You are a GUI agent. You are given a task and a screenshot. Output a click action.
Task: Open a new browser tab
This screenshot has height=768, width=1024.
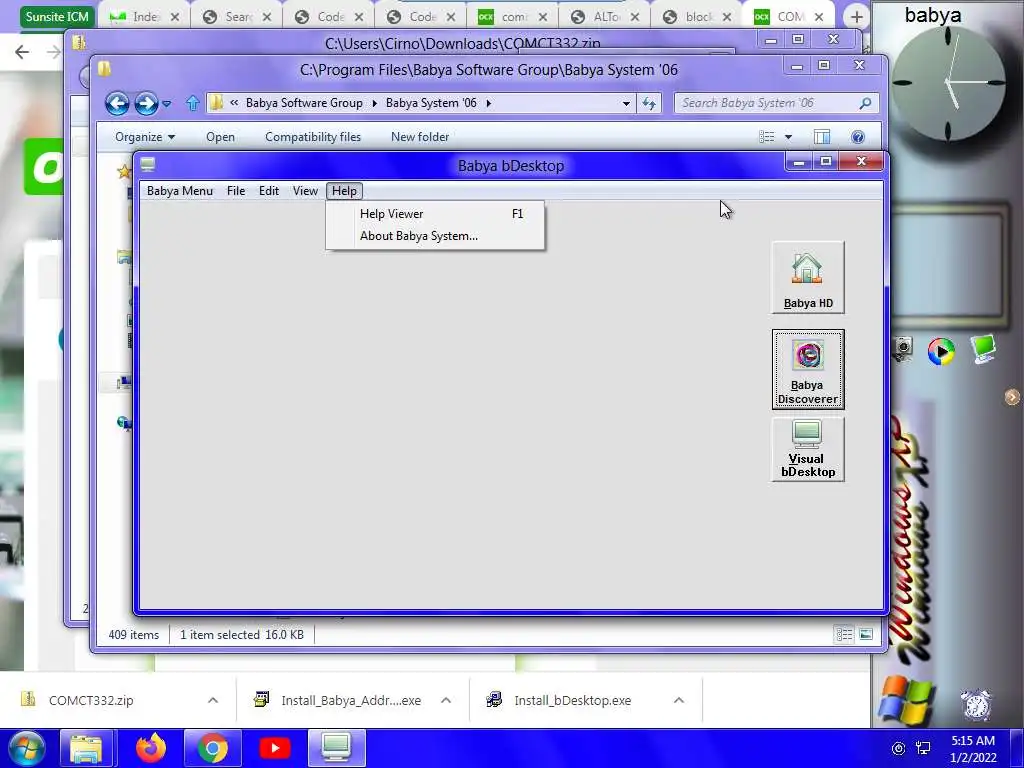pyautogui.click(x=857, y=17)
